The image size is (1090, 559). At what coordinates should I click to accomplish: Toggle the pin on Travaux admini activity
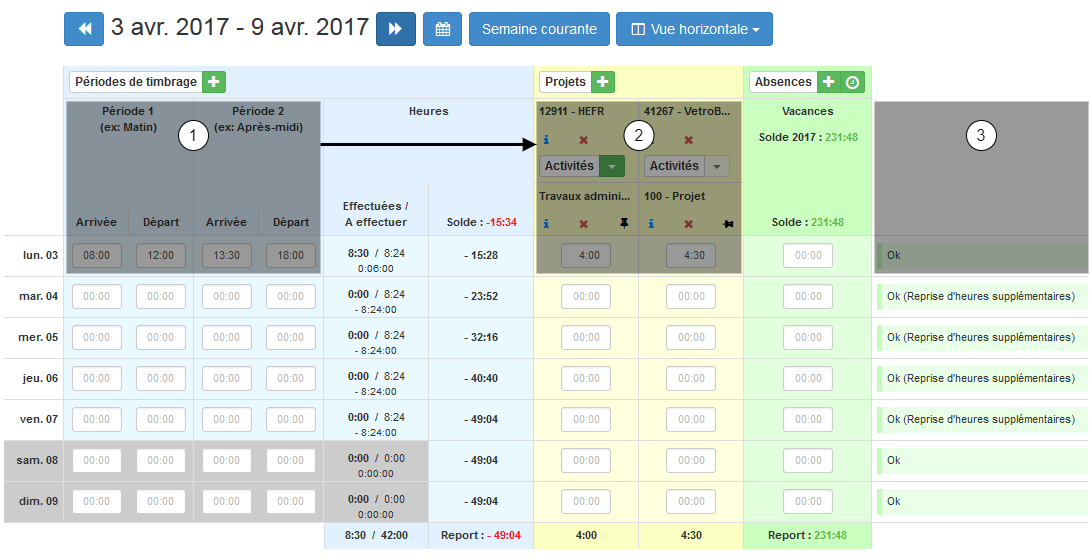(x=625, y=224)
